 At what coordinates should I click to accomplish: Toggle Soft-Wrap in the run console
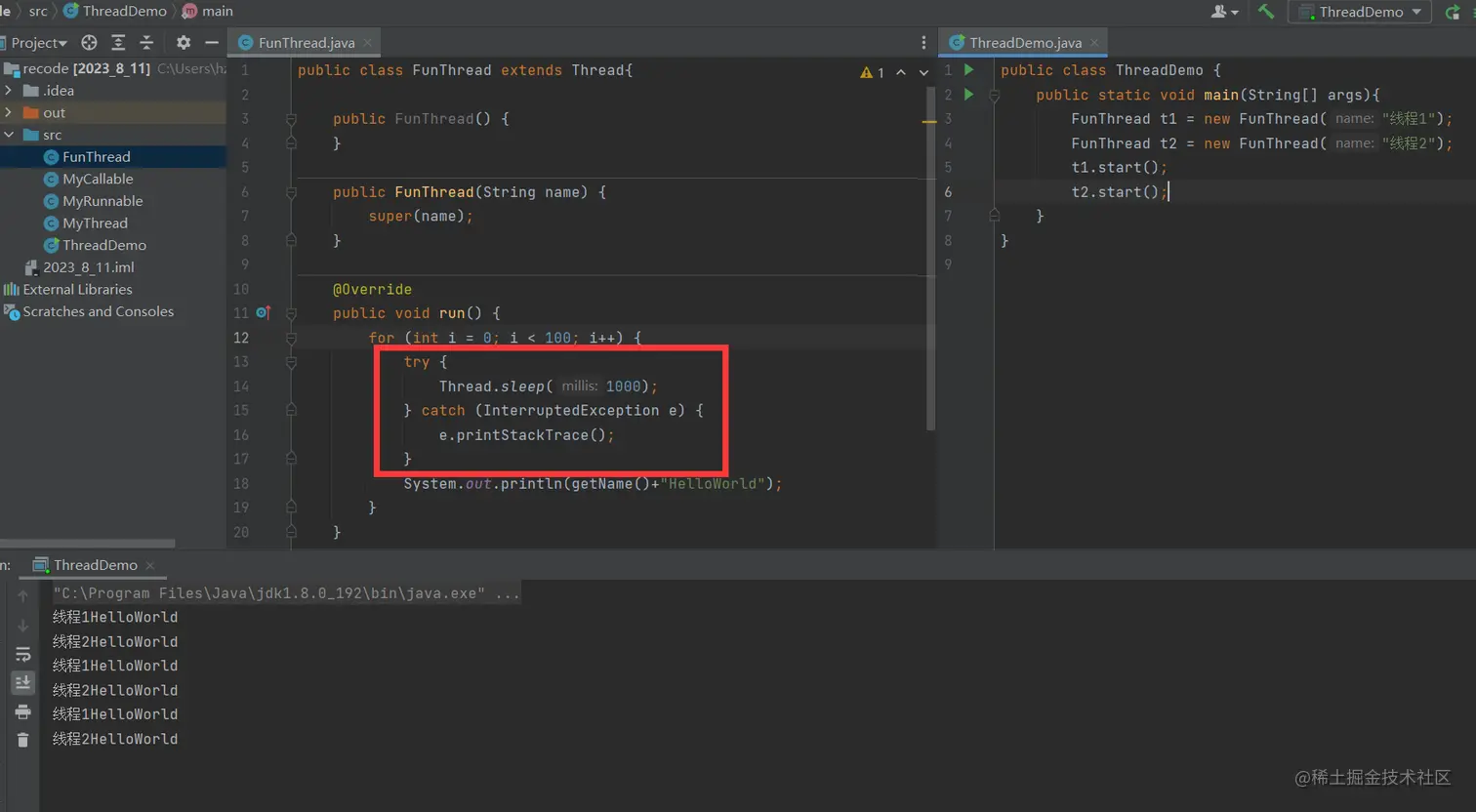[22, 655]
